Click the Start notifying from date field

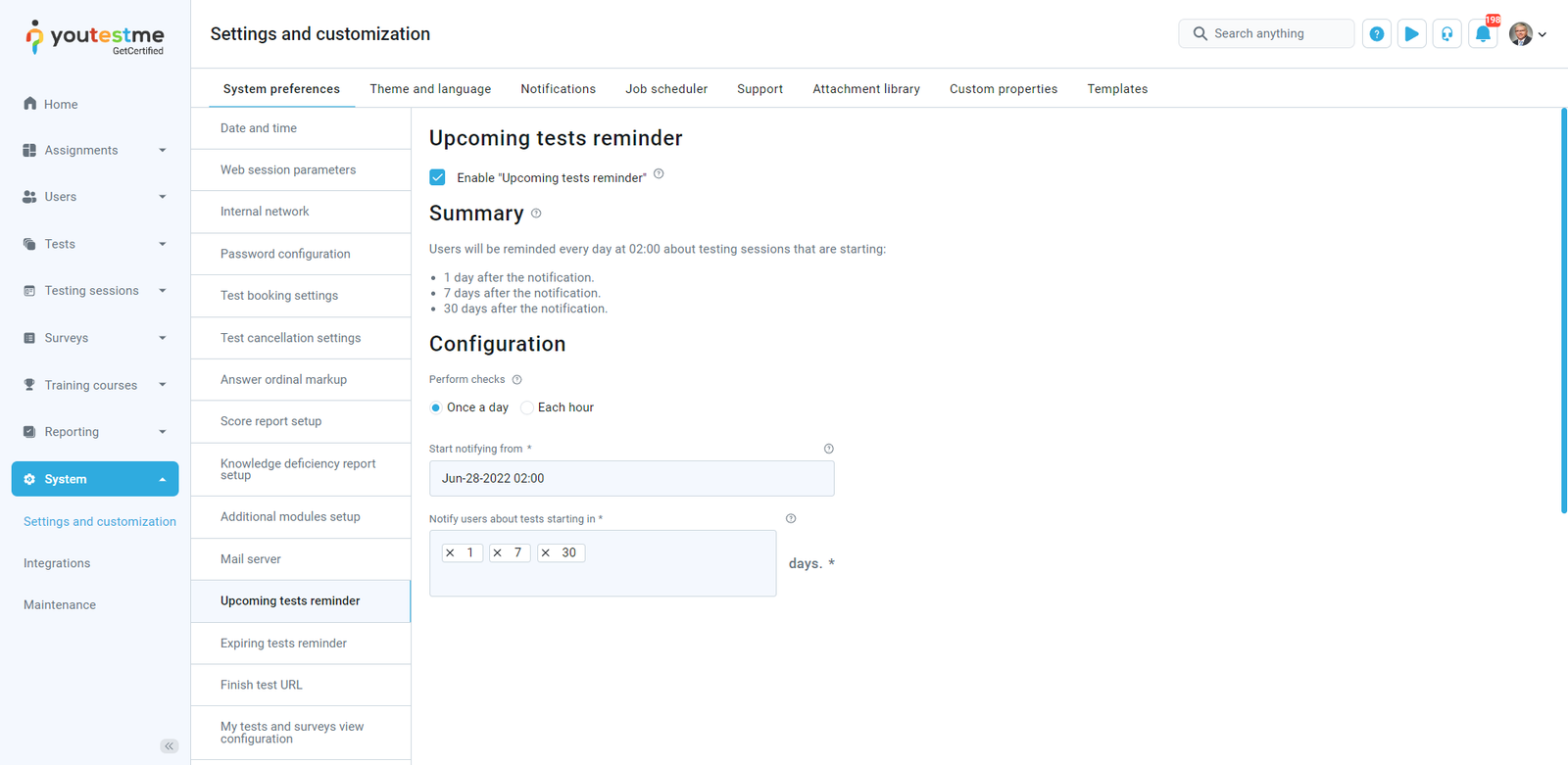pyautogui.click(x=631, y=479)
